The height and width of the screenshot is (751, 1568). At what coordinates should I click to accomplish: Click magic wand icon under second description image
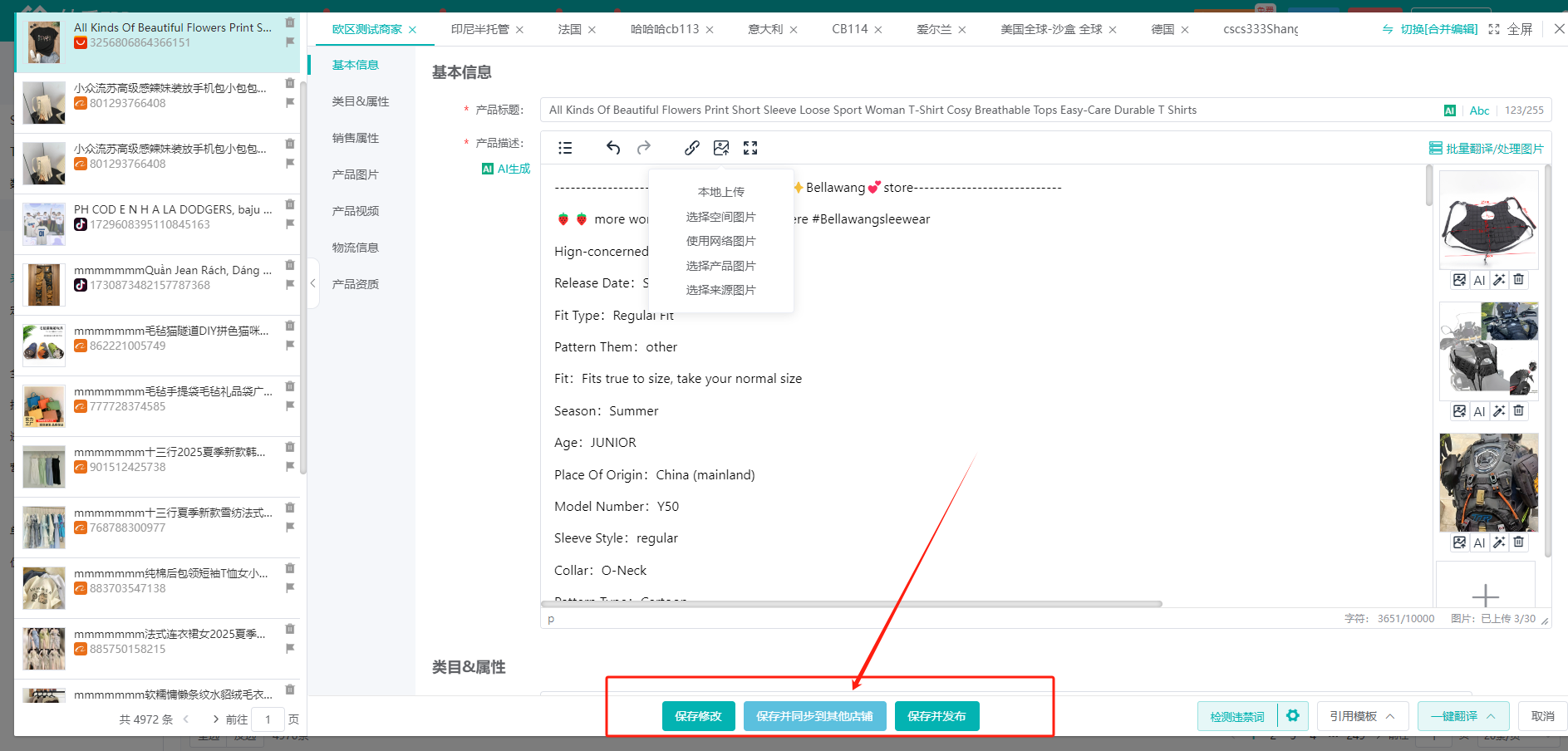[x=1499, y=411]
